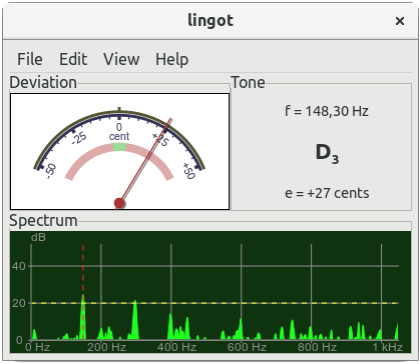Click the 600 Hz axis label

(247, 347)
